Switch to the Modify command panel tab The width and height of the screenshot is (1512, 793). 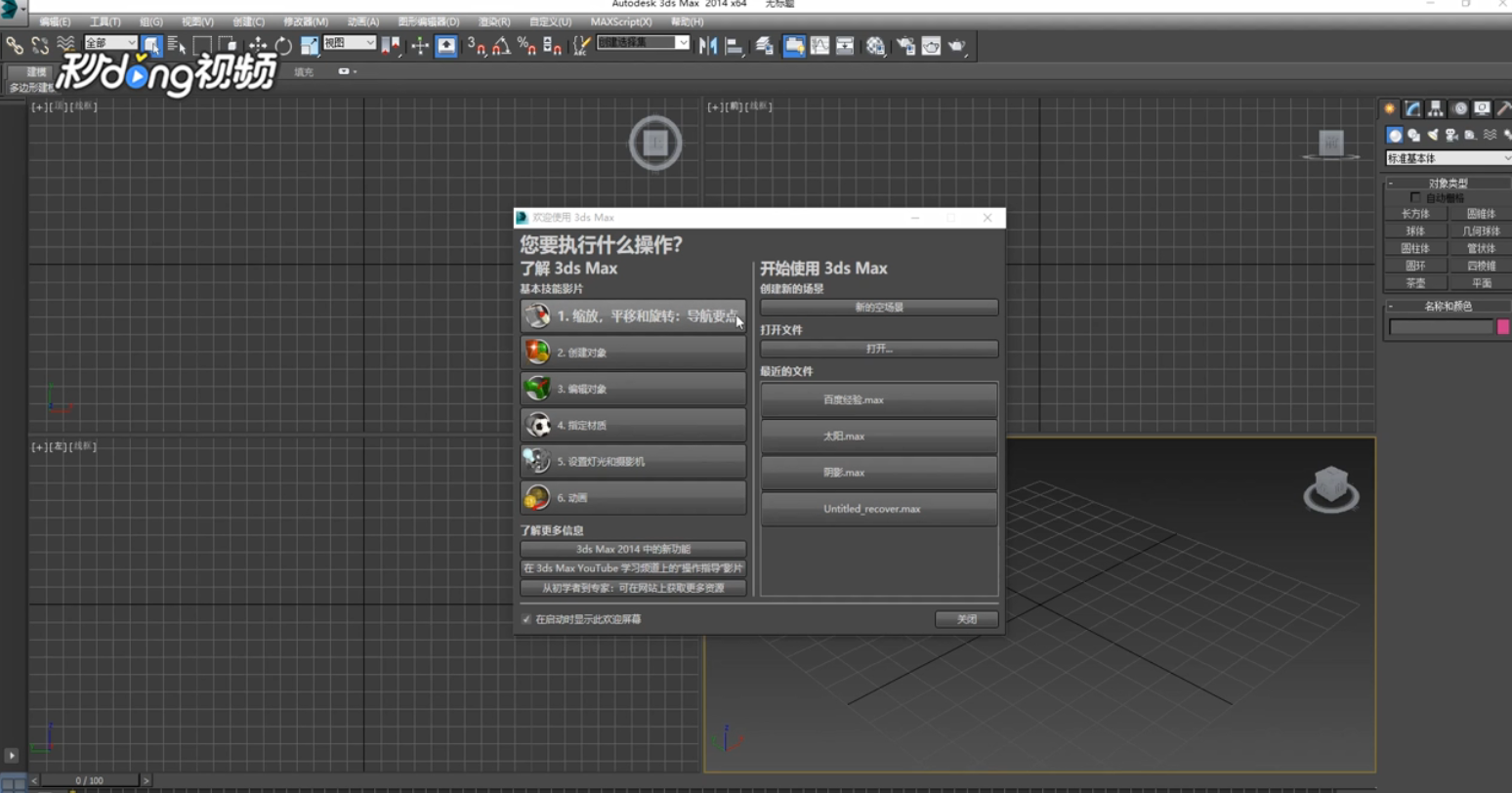pos(1412,108)
